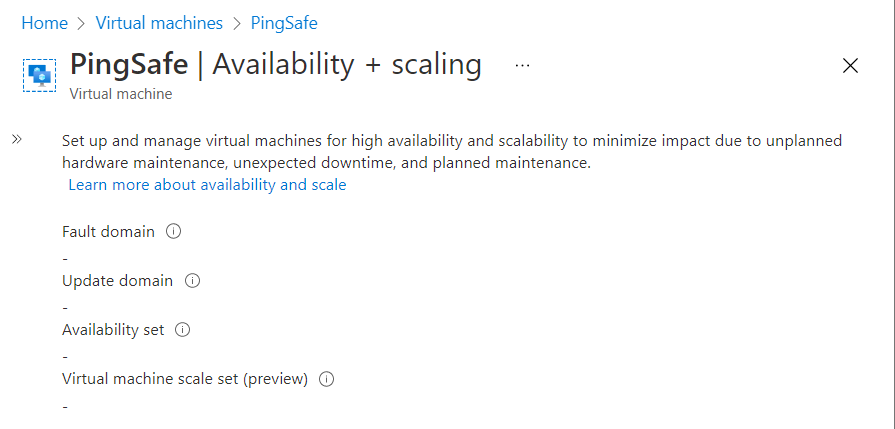Screen dimensions: 895x429
Task: Click the PingSafe virtual machine icon
Action: (39, 75)
